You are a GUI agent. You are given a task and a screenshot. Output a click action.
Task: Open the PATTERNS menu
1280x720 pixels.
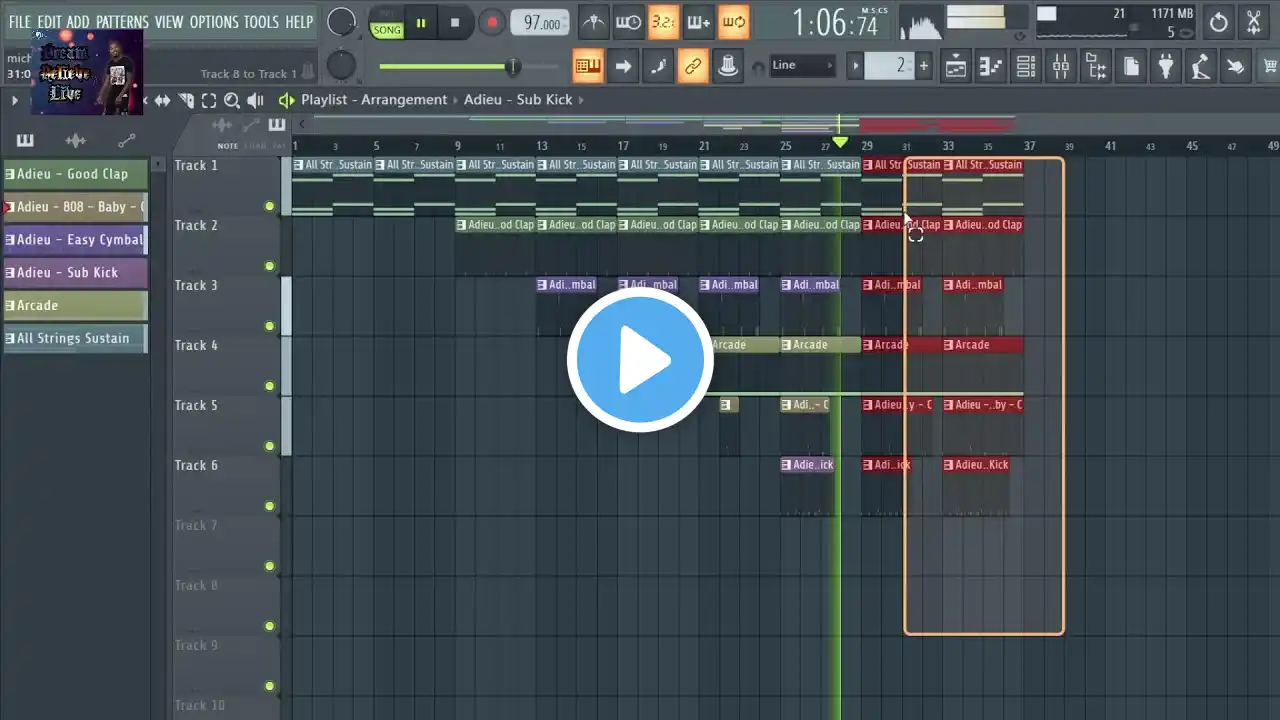pyautogui.click(x=122, y=22)
